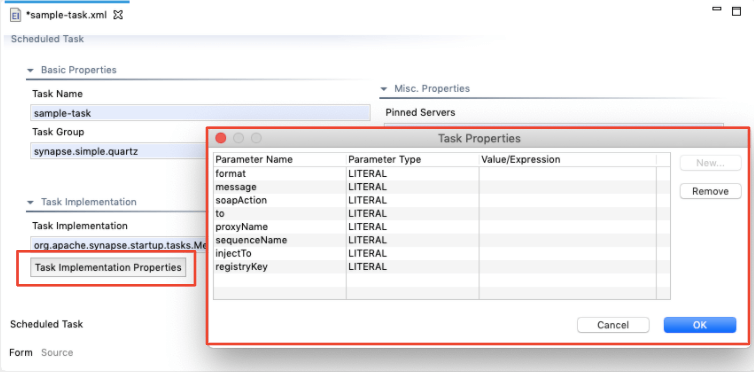The width and height of the screenshot is (754, 372).
Task: Collapse the Task Implementation section
Action: click(30, 202)
